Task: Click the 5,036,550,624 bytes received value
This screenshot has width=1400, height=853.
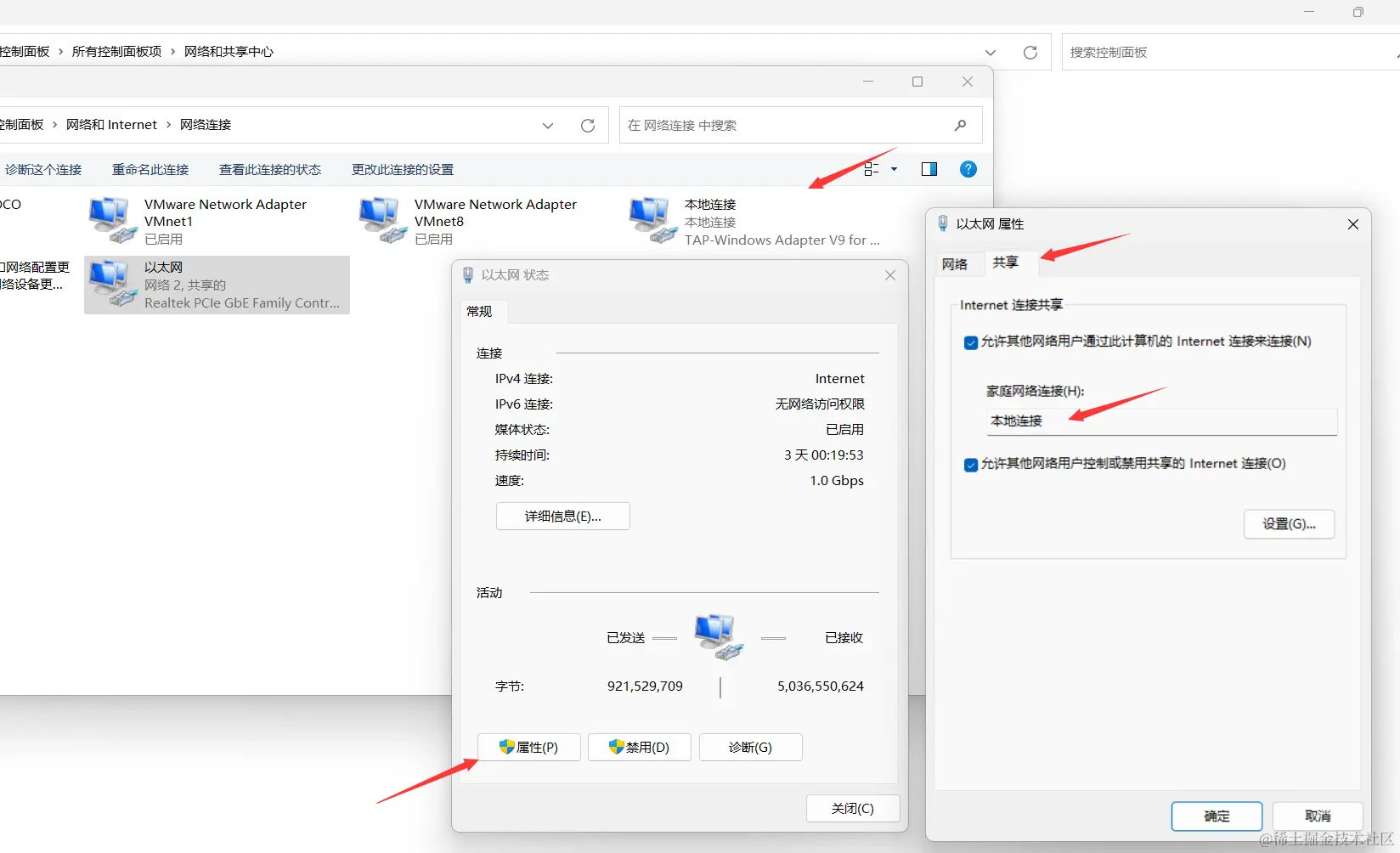Action: pos(821,686)
